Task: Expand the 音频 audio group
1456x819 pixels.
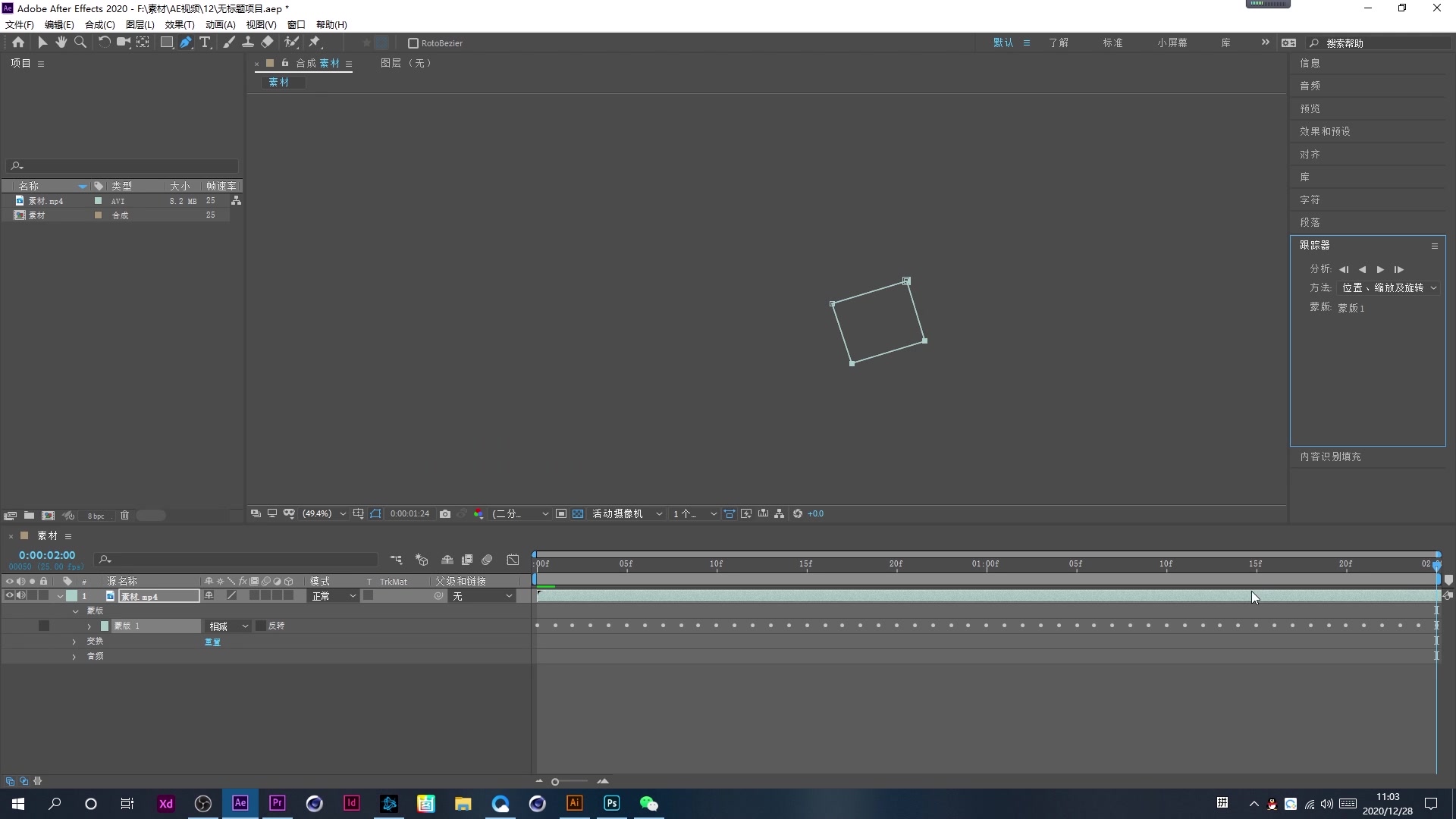Action: pyautogui.click(x=74, y=657)
